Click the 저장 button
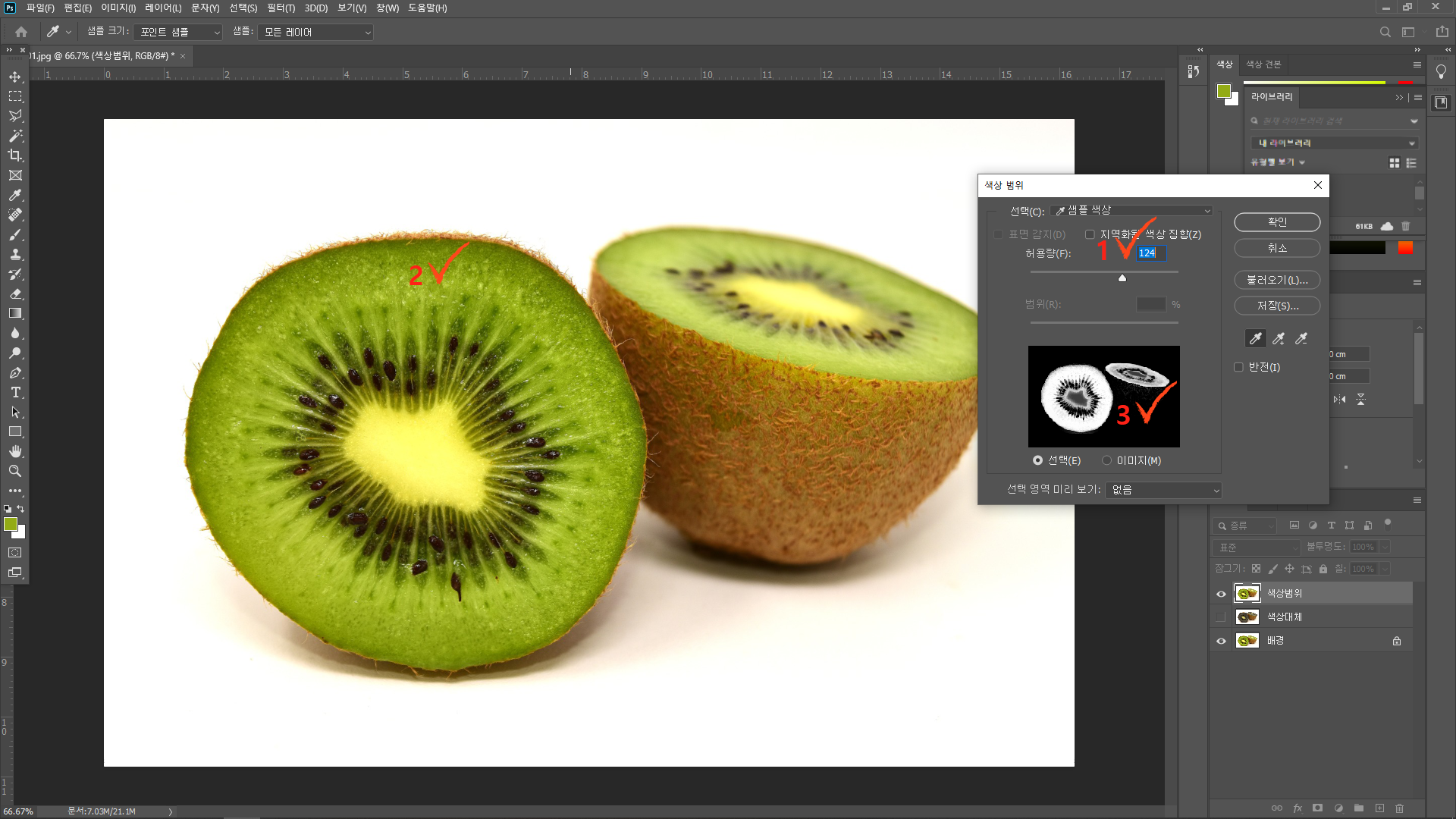Image resolution: width=1456 pixels, height=819 pixels. tap(1277, 306)
